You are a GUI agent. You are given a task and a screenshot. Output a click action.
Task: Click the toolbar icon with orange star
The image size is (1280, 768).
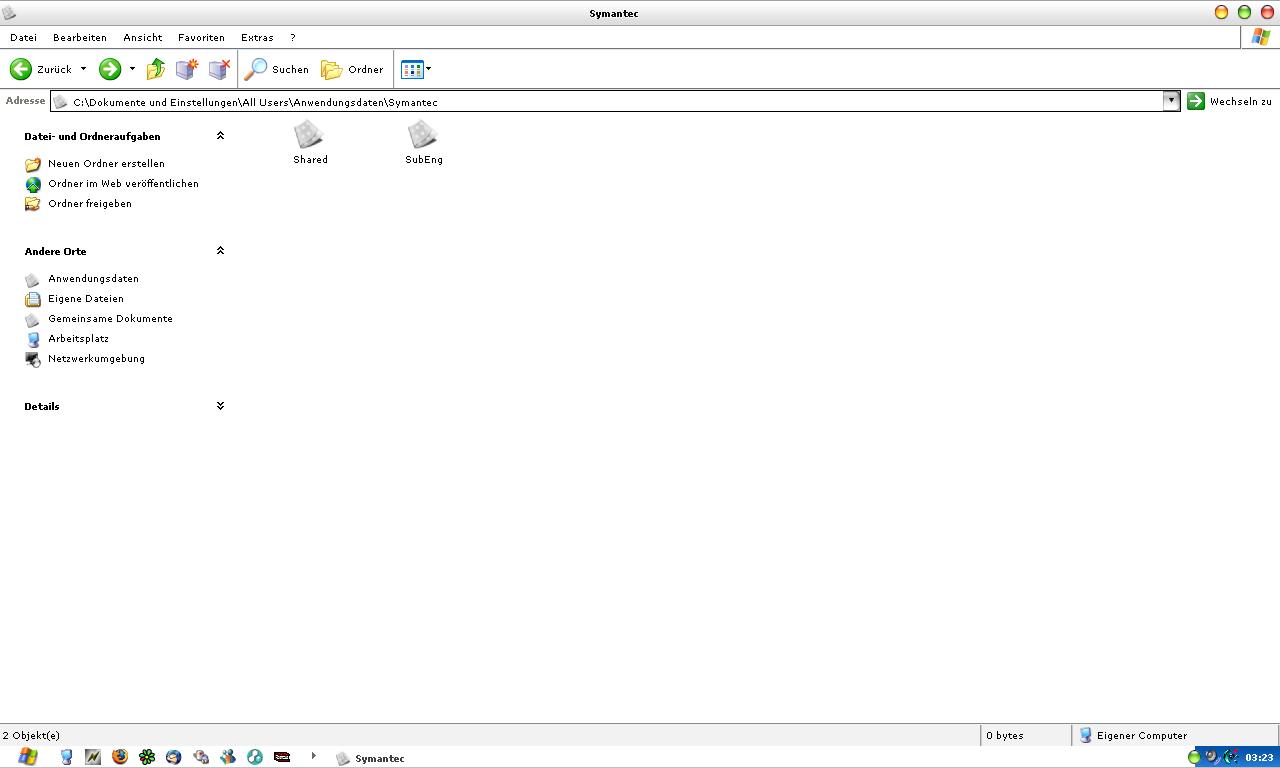click(x=187, y=69)
